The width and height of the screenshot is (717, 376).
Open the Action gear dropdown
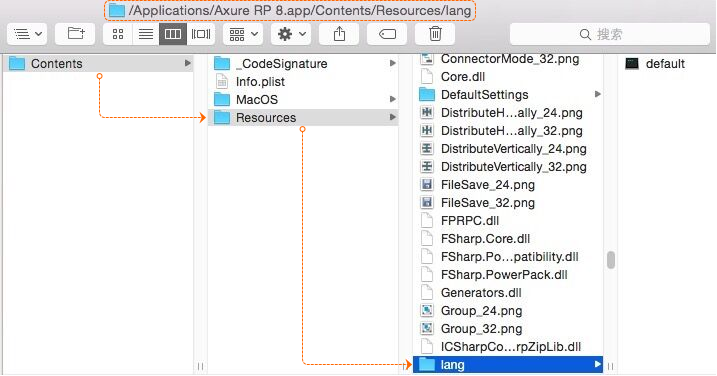(x=291, y=34)
